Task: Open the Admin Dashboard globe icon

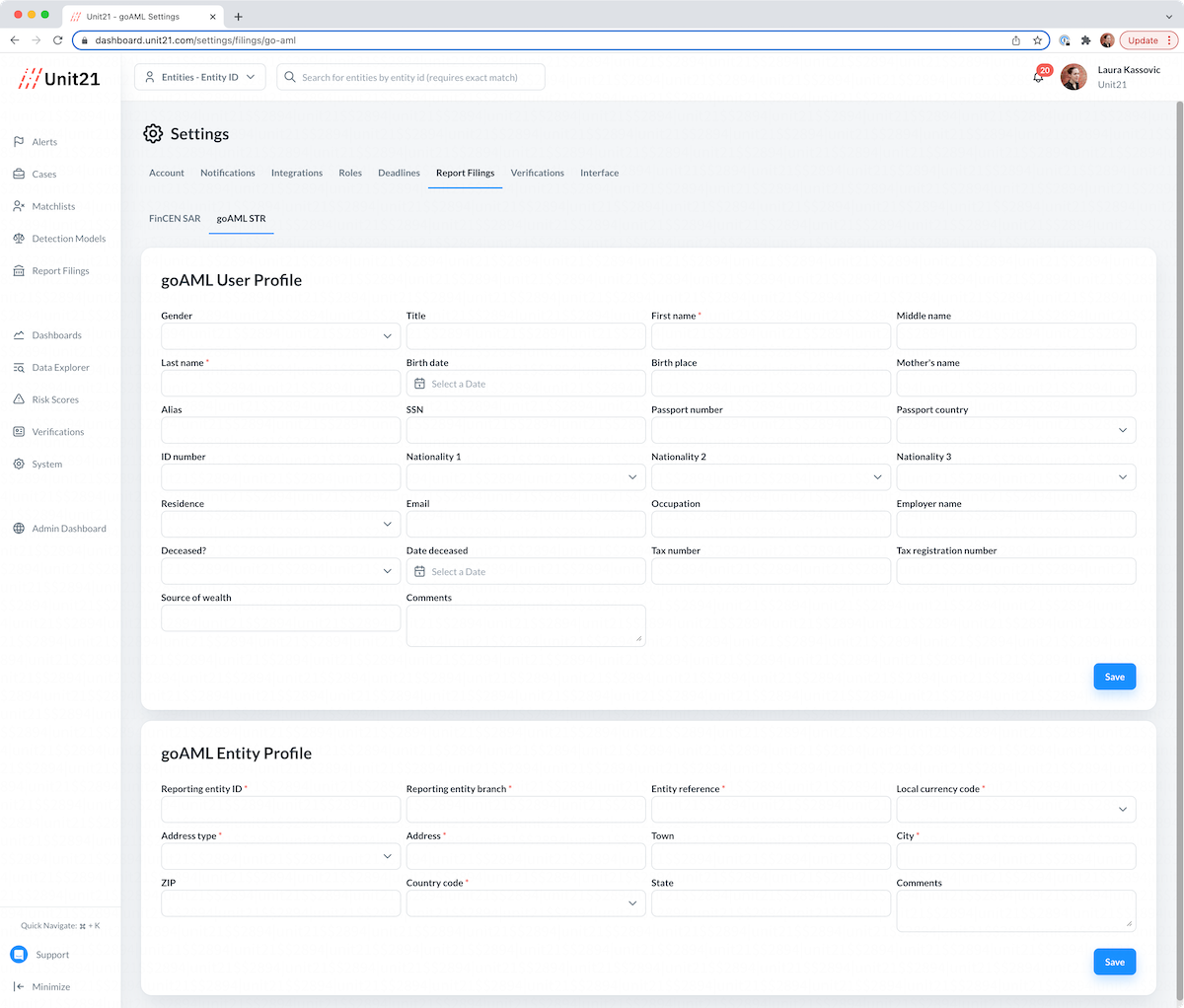Action: pyautogui.click(x=19, y=529)
